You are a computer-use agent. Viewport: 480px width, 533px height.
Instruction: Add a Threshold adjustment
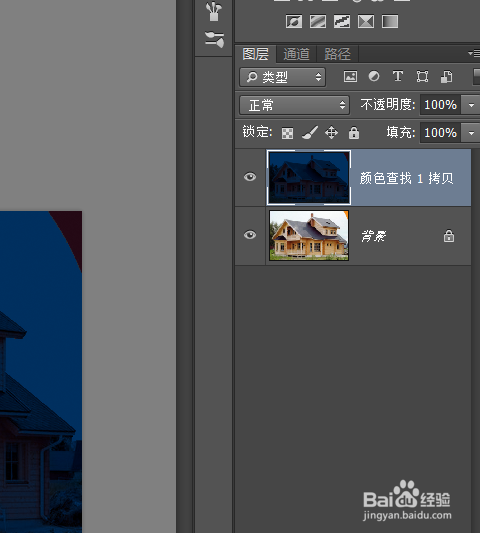[342, 21]
